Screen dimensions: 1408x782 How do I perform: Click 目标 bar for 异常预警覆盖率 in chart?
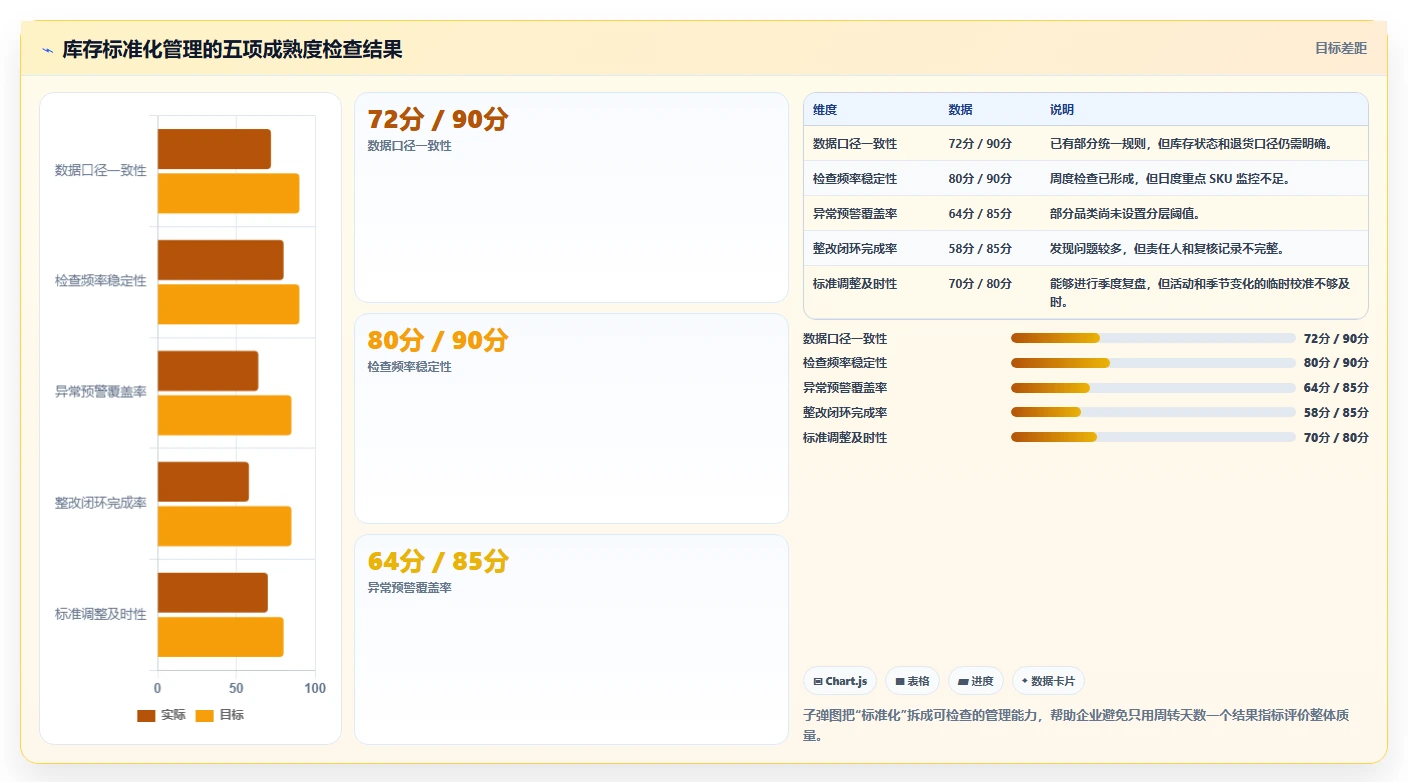225,415
